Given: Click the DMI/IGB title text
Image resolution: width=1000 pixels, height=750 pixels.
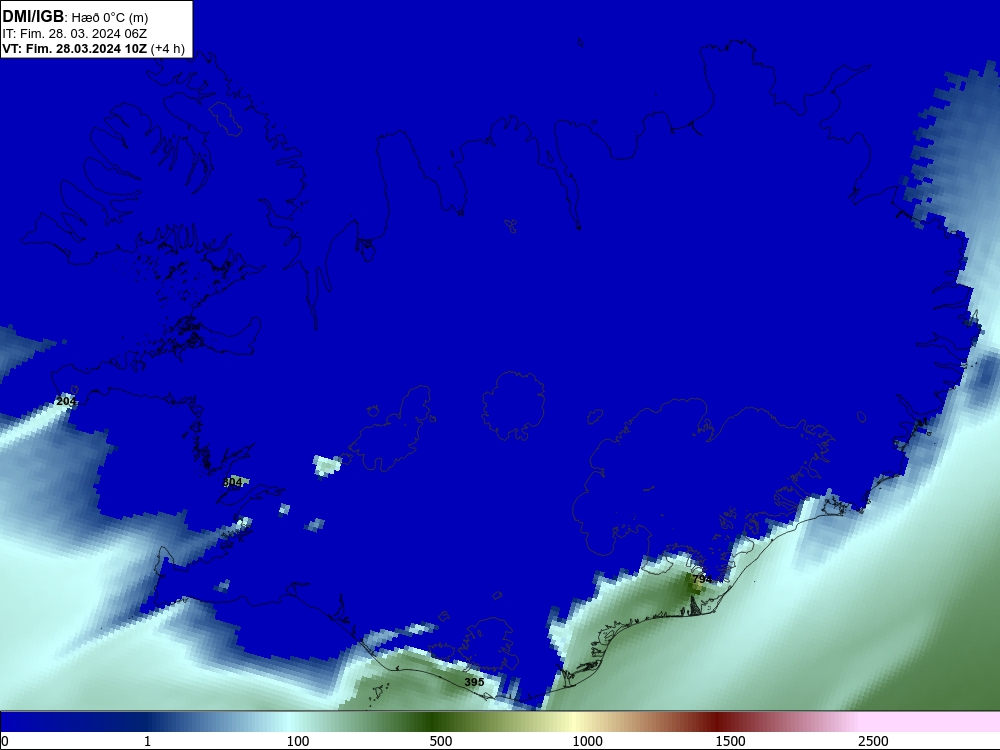Looking at the screenshot, I should (x=33, y=17).
